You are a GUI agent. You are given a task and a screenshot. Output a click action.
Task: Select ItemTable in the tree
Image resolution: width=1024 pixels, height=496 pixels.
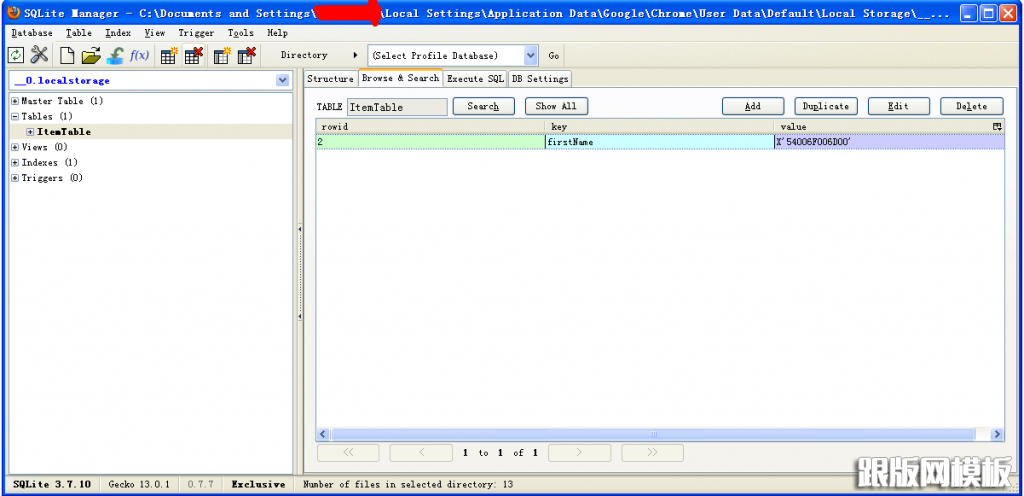63,132
